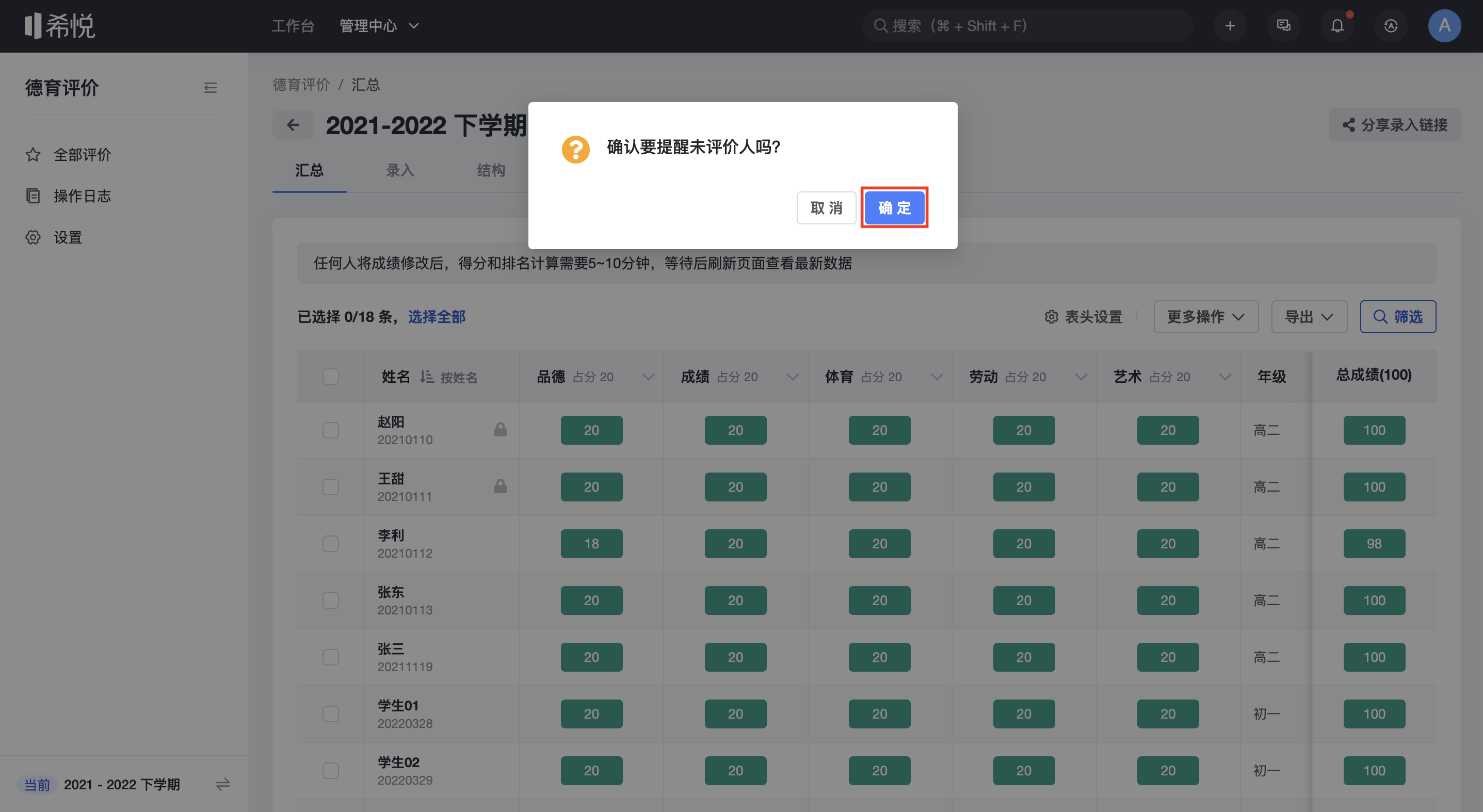Open the 导出 dropdown
This screenshot has height=812, width=1483.
pos(1309,317)
